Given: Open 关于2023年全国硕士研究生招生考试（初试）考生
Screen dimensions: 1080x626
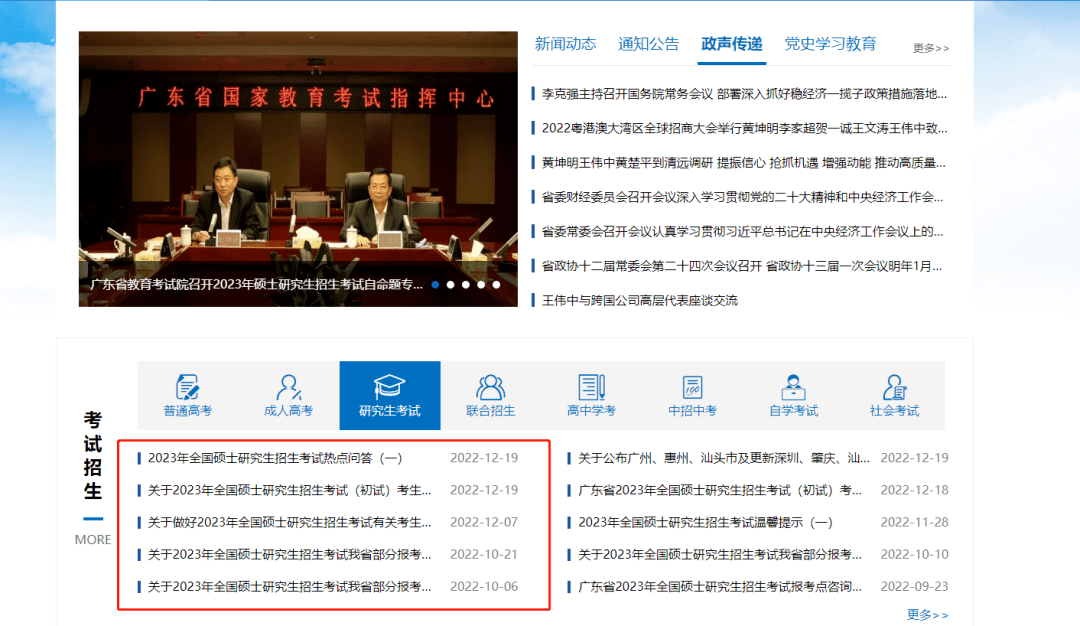Looking at the screenshot, I should click(289, 490).
